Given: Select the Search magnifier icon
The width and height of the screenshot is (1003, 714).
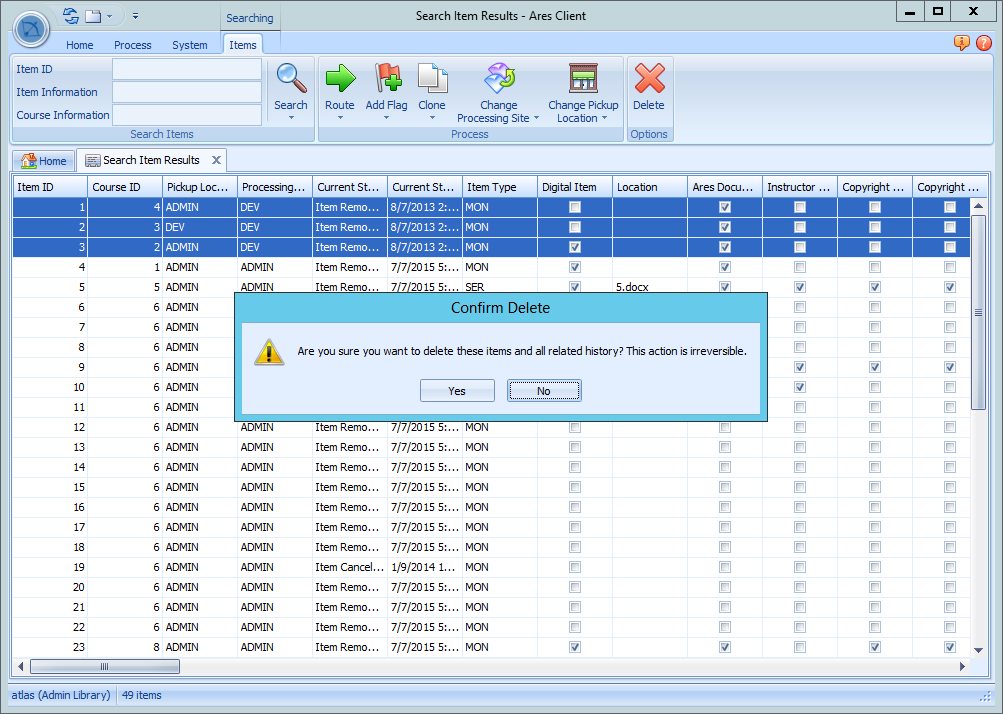Looking at the screenshot, I should click(290, 77).
